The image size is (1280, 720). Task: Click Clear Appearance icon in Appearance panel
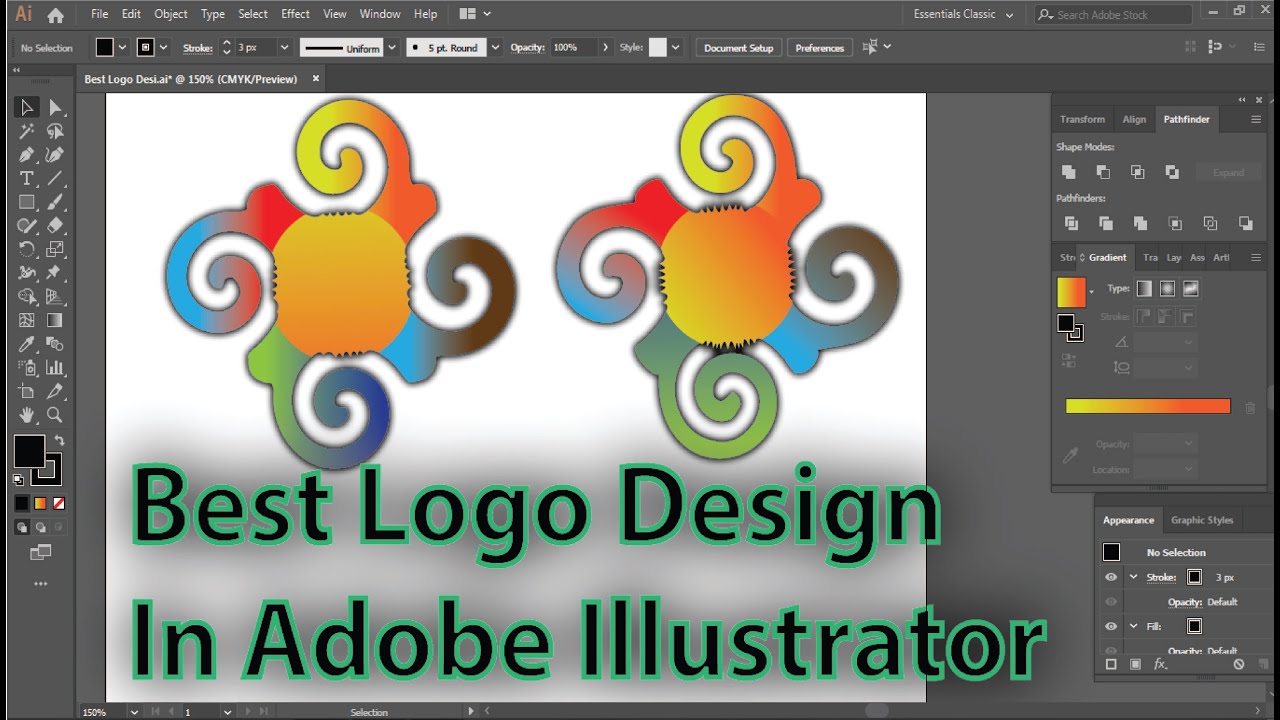point(1239,664)
